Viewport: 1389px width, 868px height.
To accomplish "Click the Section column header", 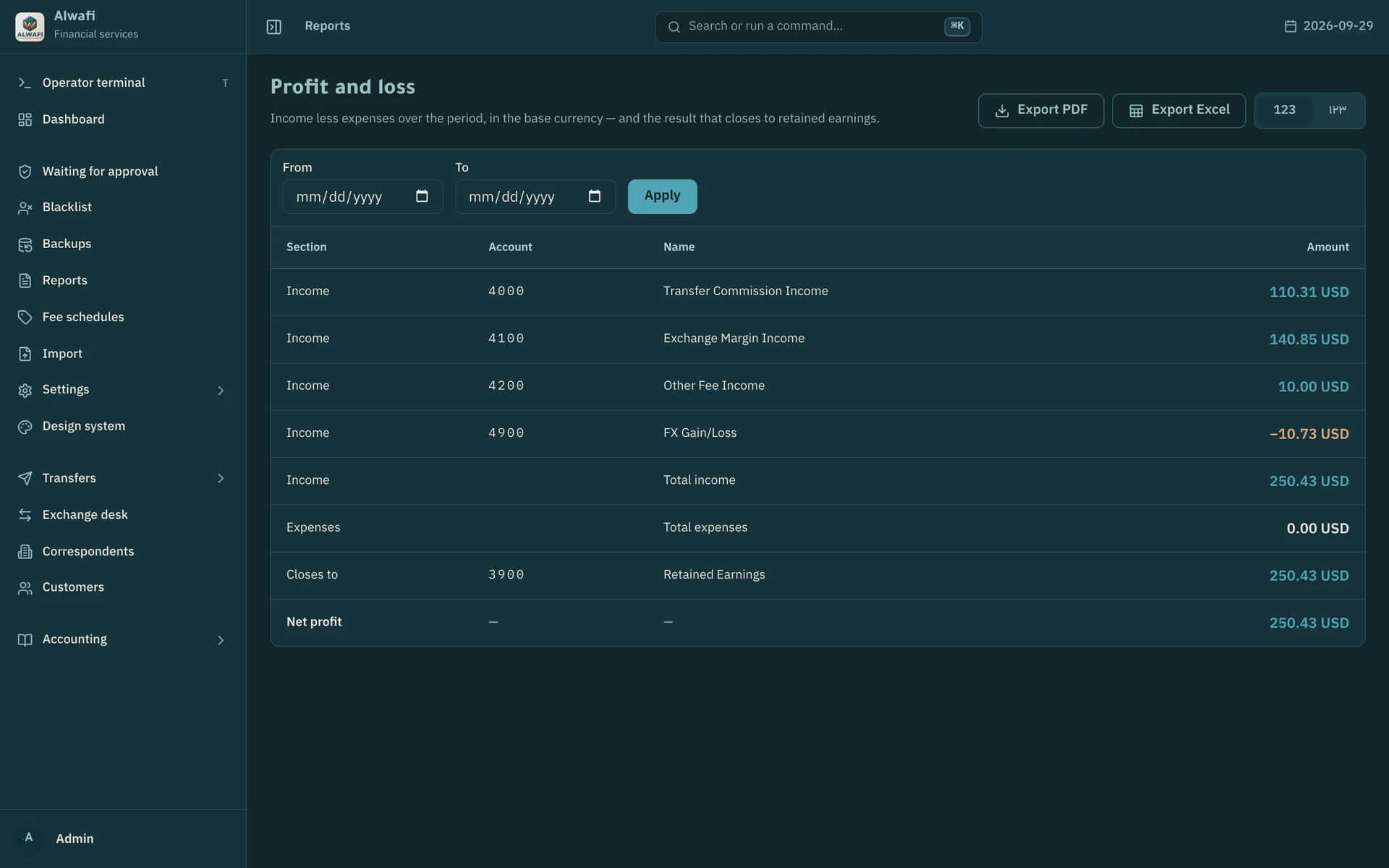I will pyautogui.click(x=306, y=247).
